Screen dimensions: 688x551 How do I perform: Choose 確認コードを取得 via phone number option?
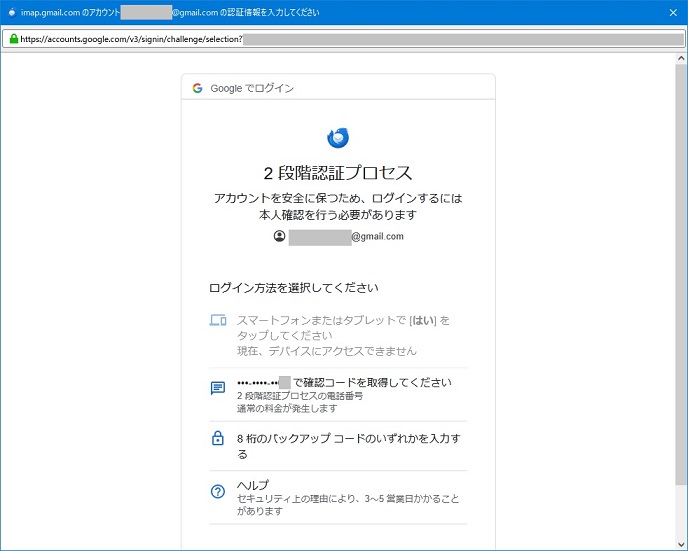pyautogui.click(x=343, y=388)
